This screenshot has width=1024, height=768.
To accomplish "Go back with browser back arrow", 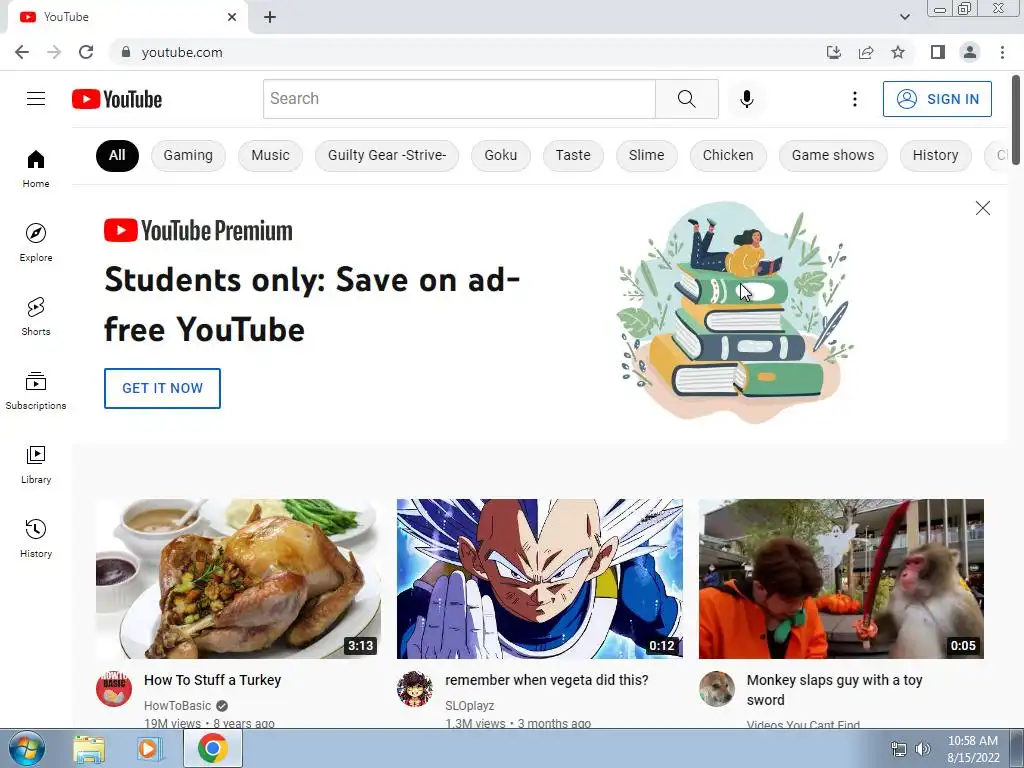I will (22, 52).
